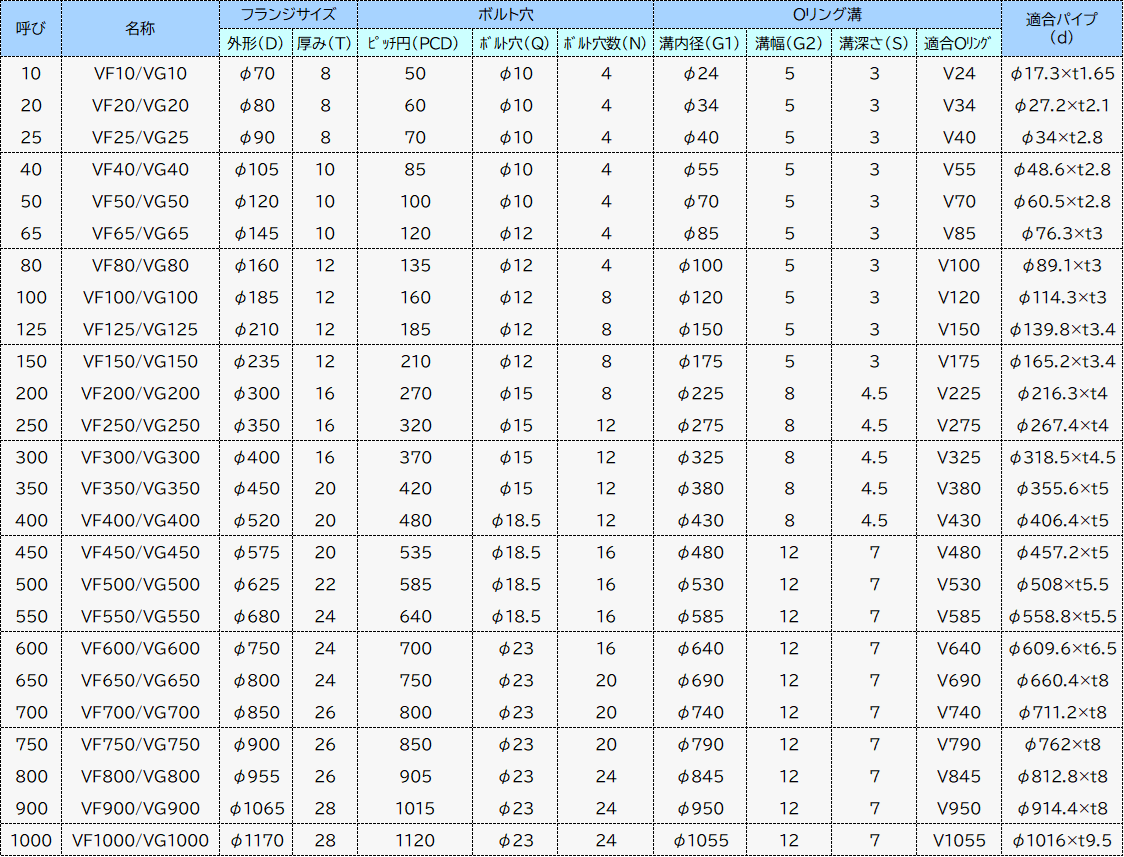Select the ピッチ円(PCD) sub-header
This screenshot has width=1124, height=857.
pos(415,43)
